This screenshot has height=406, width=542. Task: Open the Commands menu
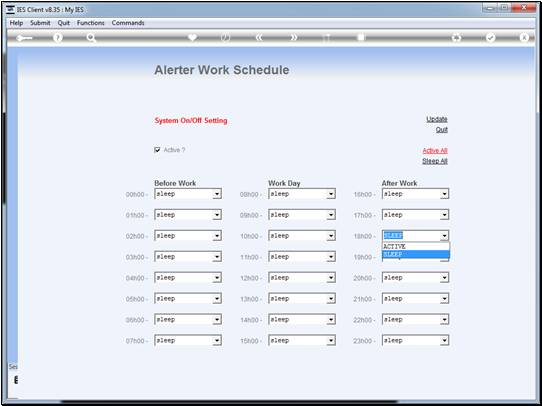click(x=128, y=23)
